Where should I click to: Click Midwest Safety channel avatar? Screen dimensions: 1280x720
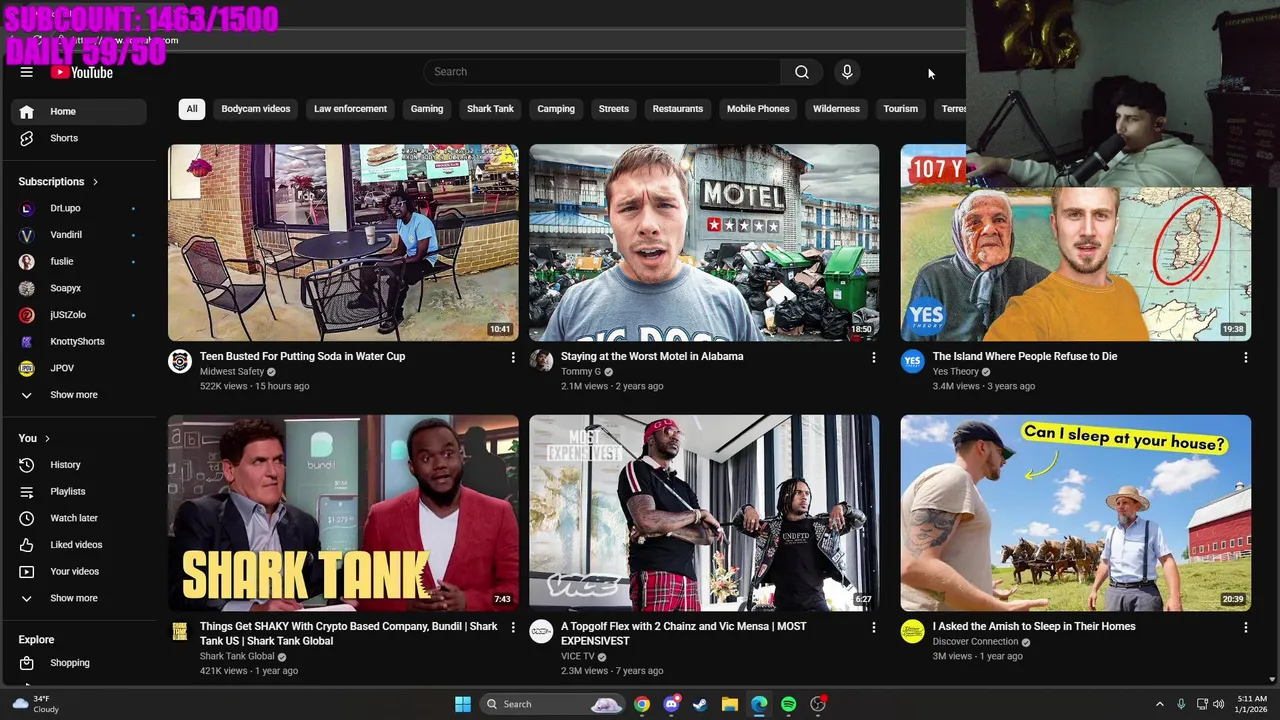[x=180, y=361]
